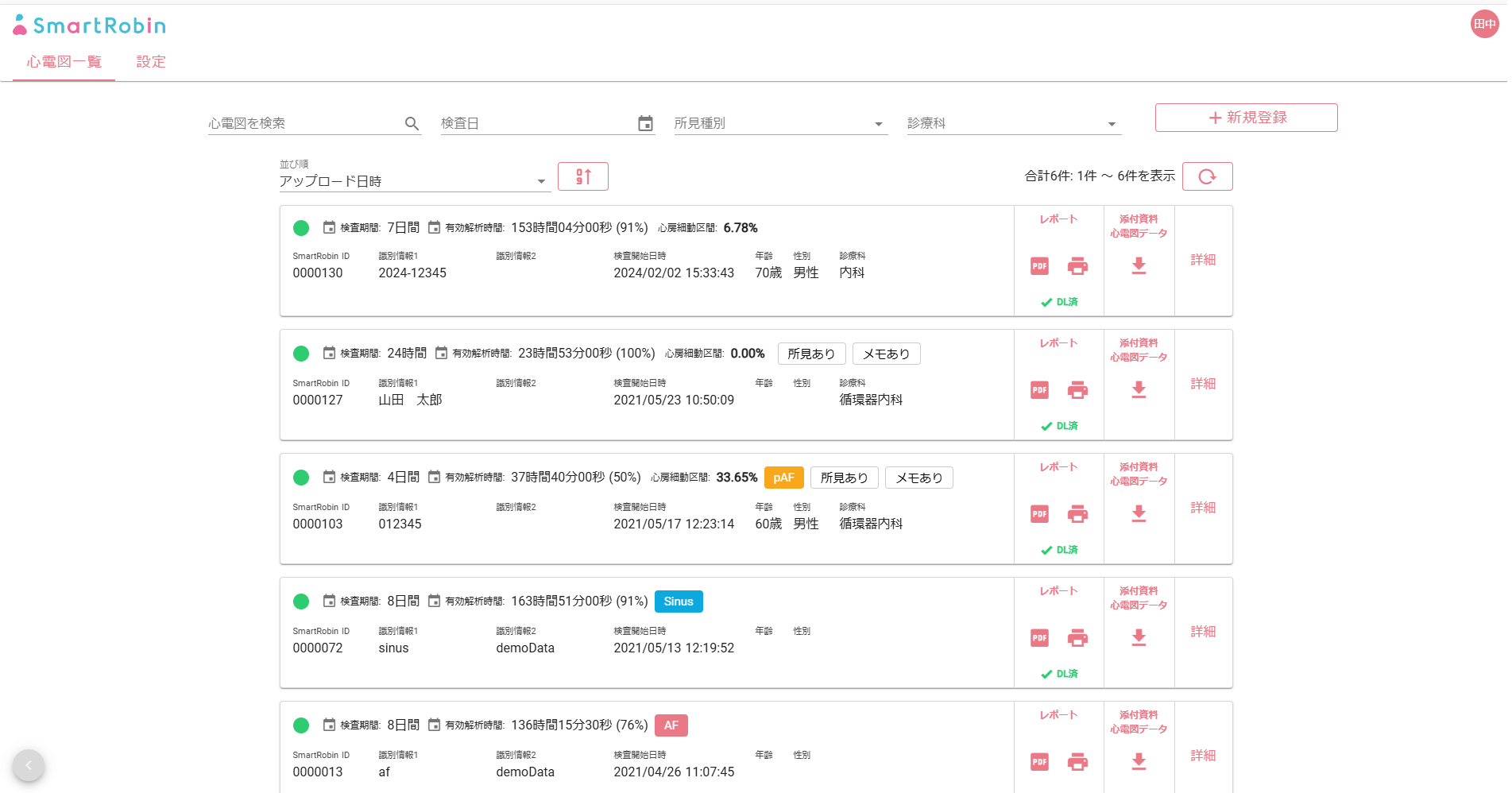The image size is (1512, 793).
Task: Download ECG data for record 0000013
Action: pyautogui.click(x=1139, y=762)
